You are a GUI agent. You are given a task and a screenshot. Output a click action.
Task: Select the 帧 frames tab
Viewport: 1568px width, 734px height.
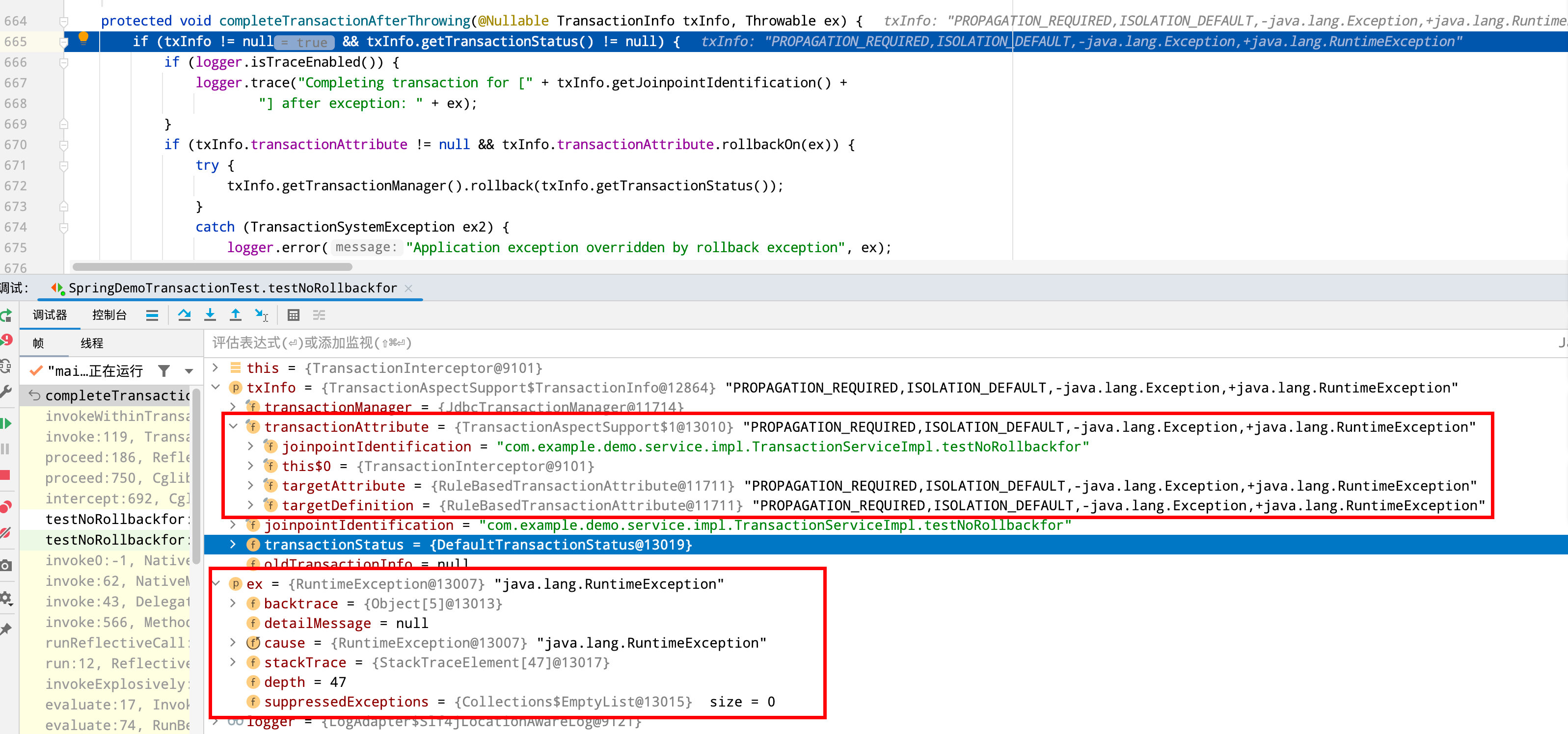[38, 343]
